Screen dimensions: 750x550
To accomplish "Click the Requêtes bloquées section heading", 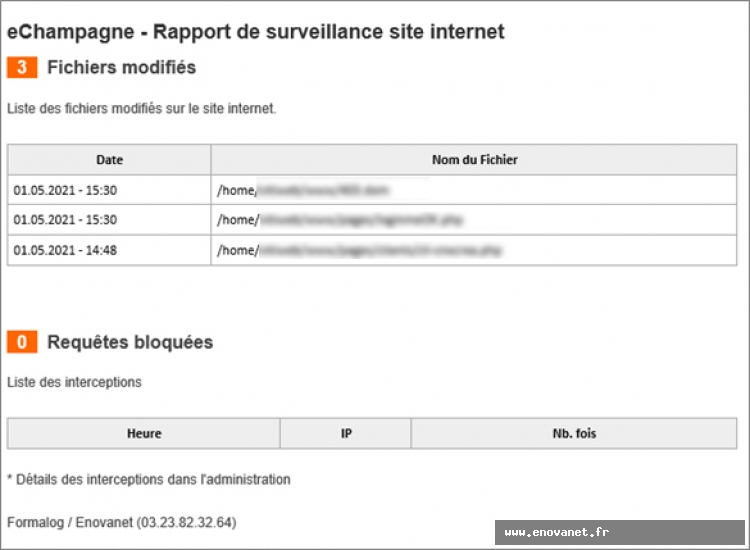I will (130, 342).
